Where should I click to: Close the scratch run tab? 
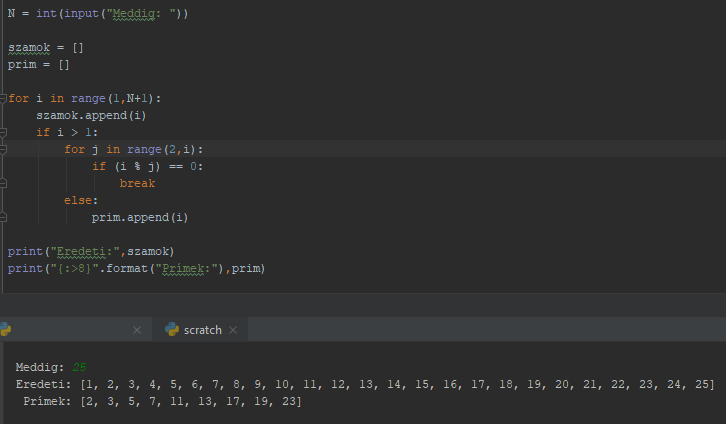coord(233,330)
